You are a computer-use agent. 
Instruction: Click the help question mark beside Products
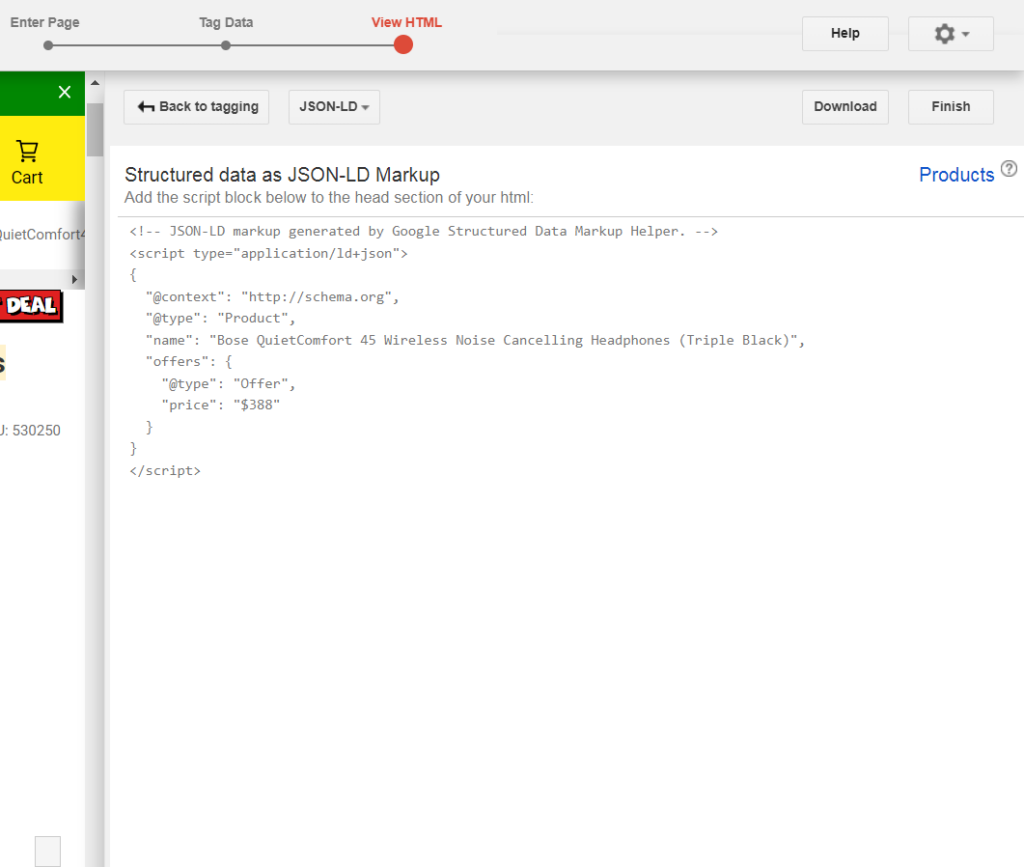[1009, 169]
